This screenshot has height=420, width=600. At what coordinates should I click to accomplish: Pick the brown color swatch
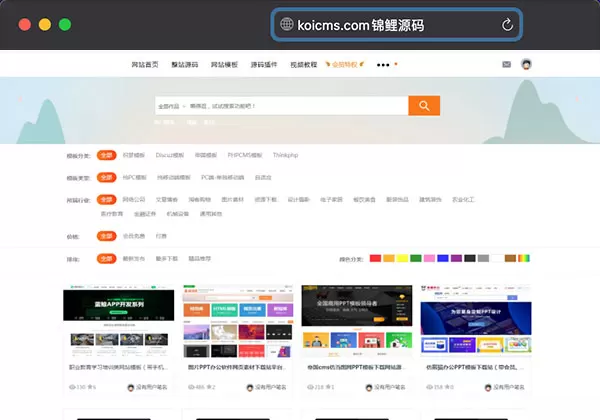[510, 259]
